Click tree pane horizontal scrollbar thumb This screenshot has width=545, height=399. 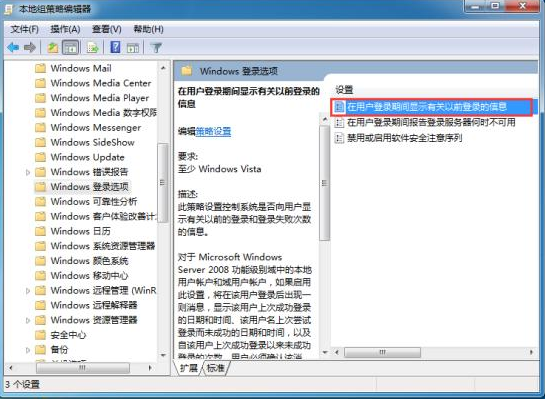[x=83, y=368]
